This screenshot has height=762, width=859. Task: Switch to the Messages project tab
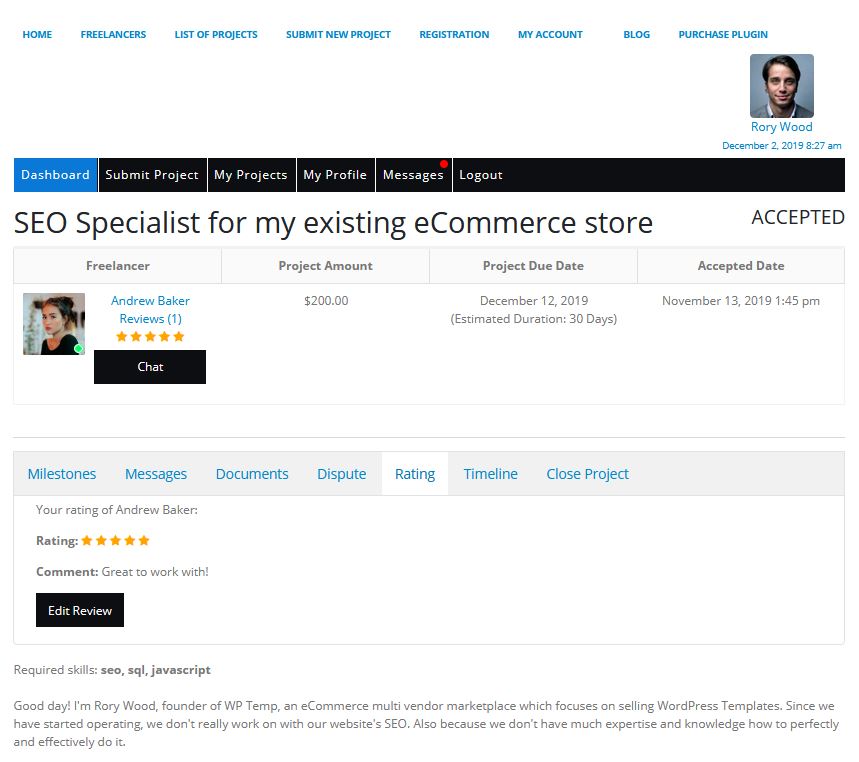pos(156,474)
